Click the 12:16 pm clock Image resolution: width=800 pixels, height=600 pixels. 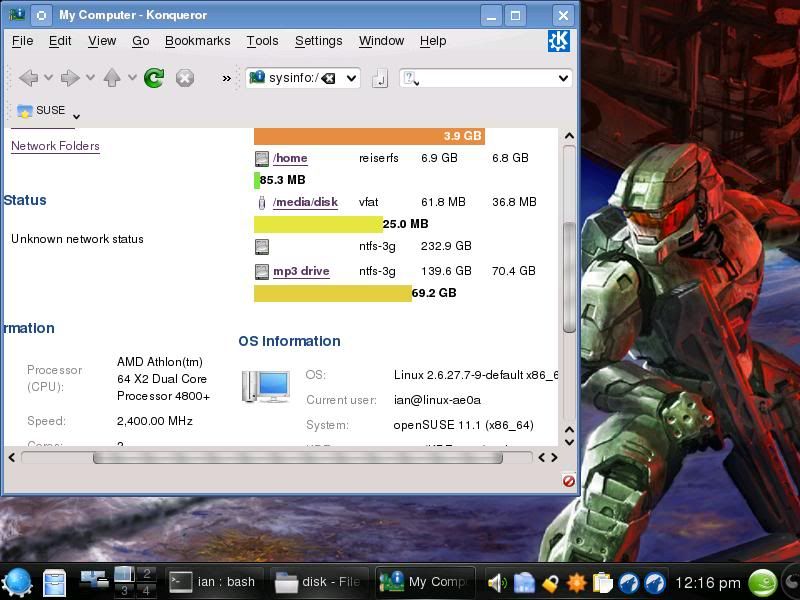point(708,583)
